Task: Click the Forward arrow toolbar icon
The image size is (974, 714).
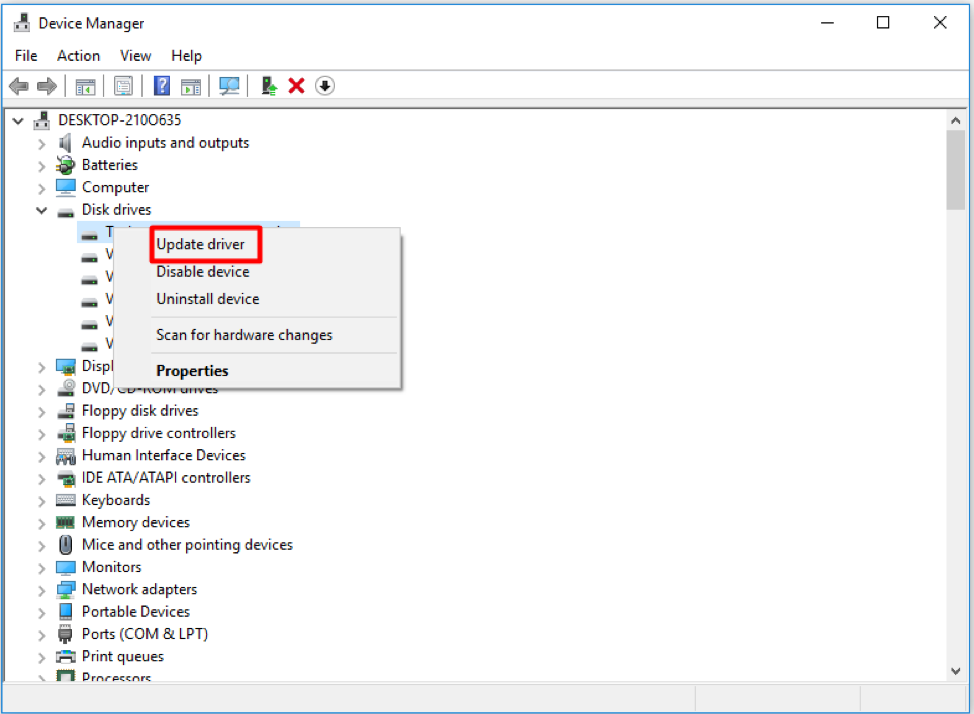Action: tap(47, 86)
